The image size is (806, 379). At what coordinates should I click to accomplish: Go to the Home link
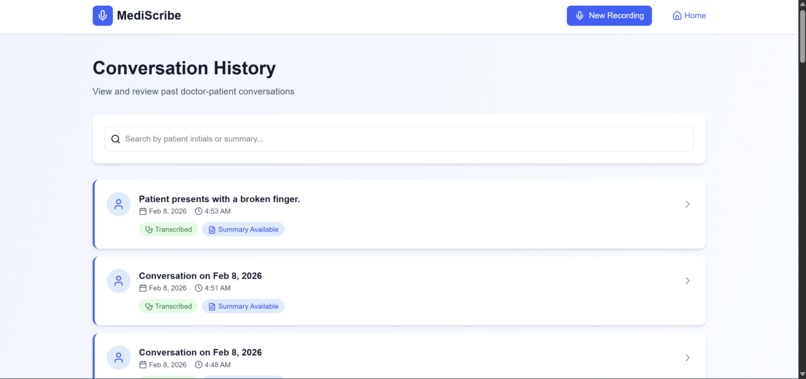coord(689,15)
